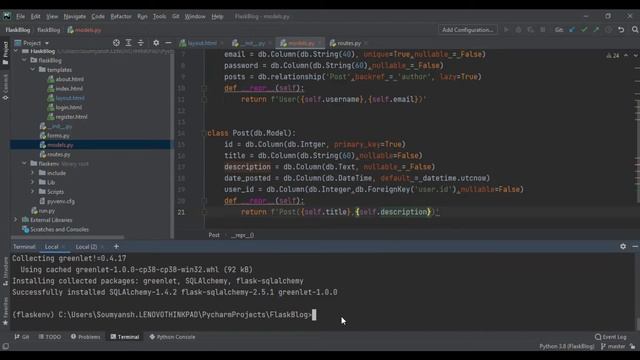Click the Run play icon in toolbar
Viewport: 640px width, 360px height.
(506, 30)
